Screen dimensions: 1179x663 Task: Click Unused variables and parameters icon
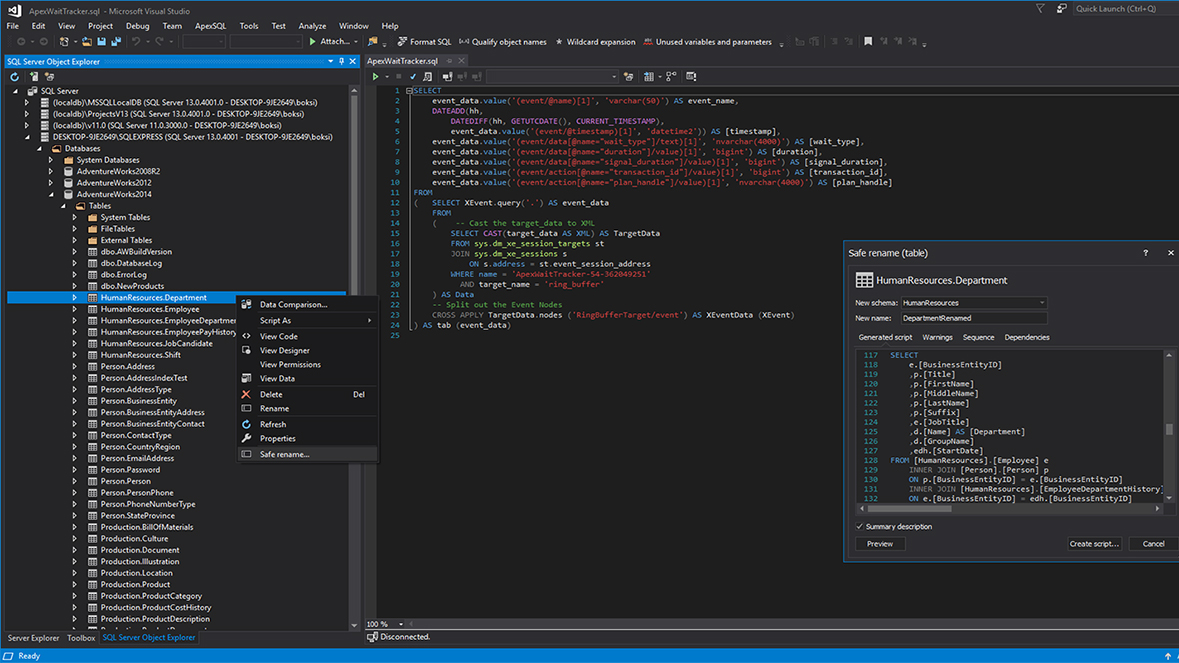click(648, 42)
